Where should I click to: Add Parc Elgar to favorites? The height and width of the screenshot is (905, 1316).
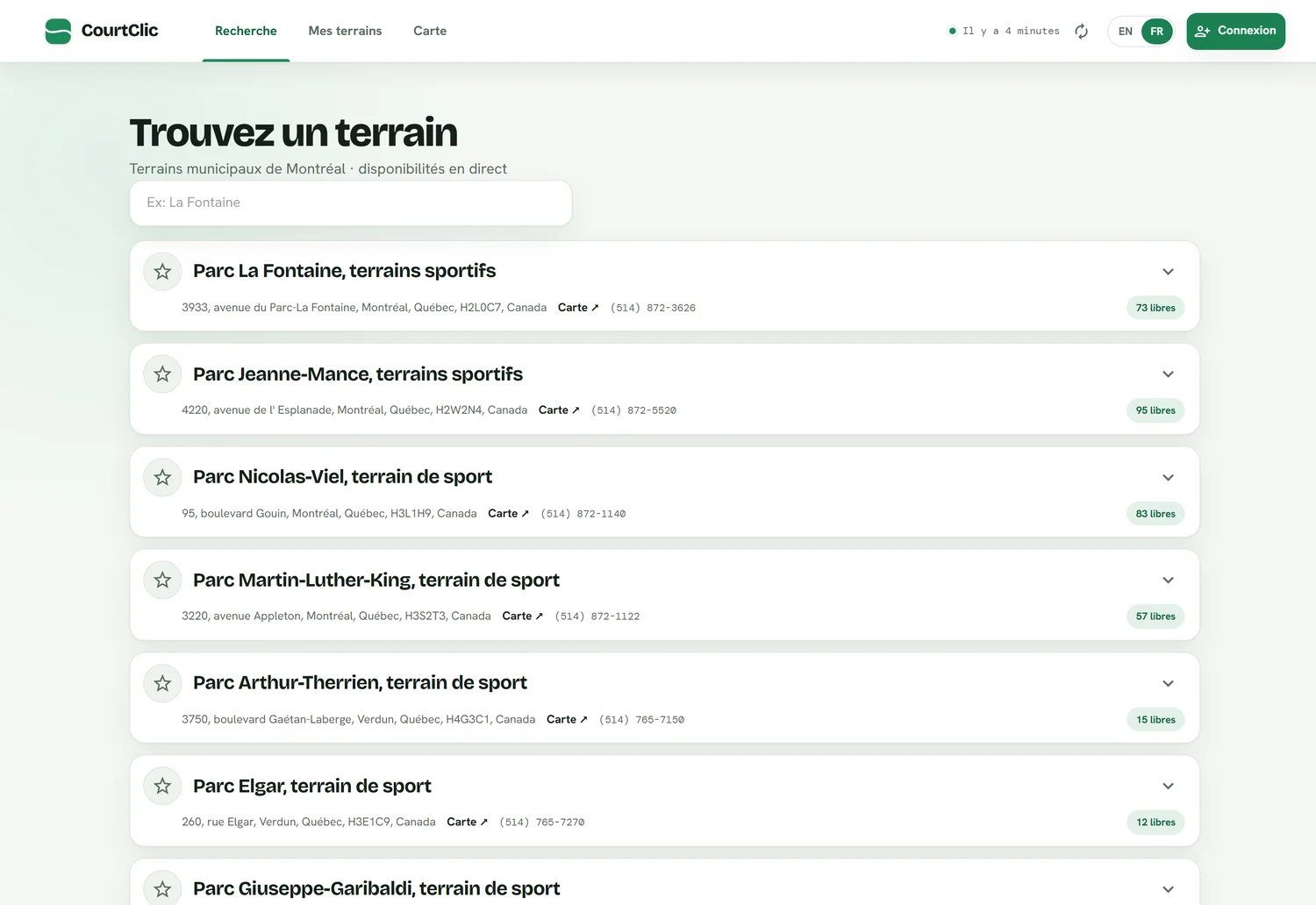pyautogui.click(x=162, y=787)
